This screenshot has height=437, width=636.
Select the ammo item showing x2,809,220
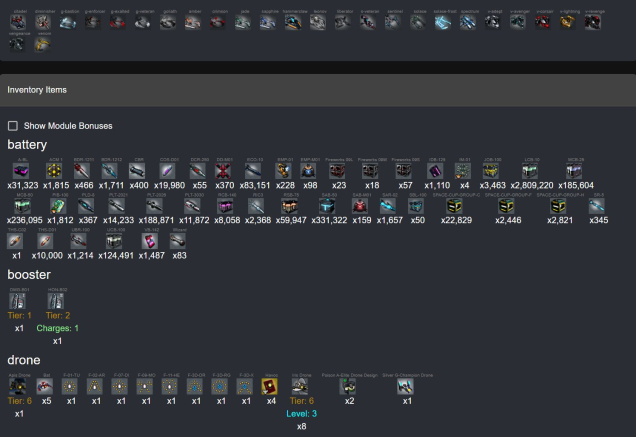coord(529,171)
